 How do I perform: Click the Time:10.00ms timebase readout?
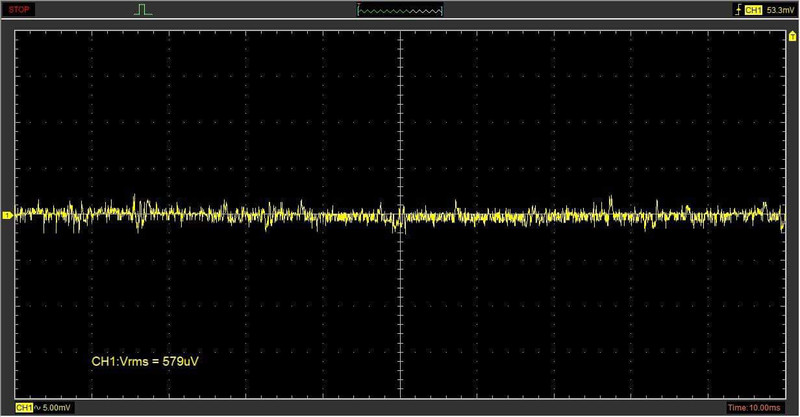[x=754, y=407]
